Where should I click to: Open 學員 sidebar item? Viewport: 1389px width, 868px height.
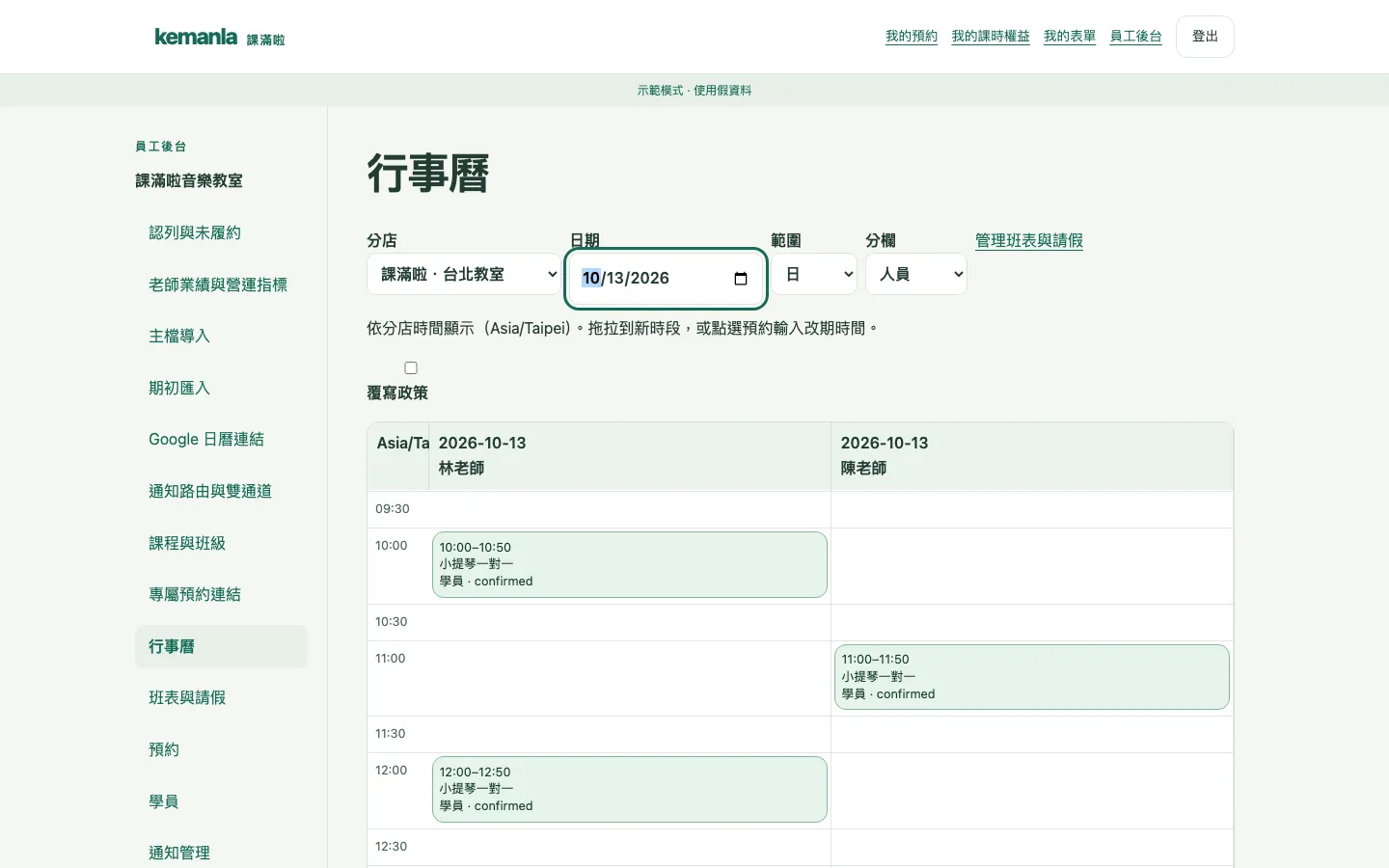(221, 801)
